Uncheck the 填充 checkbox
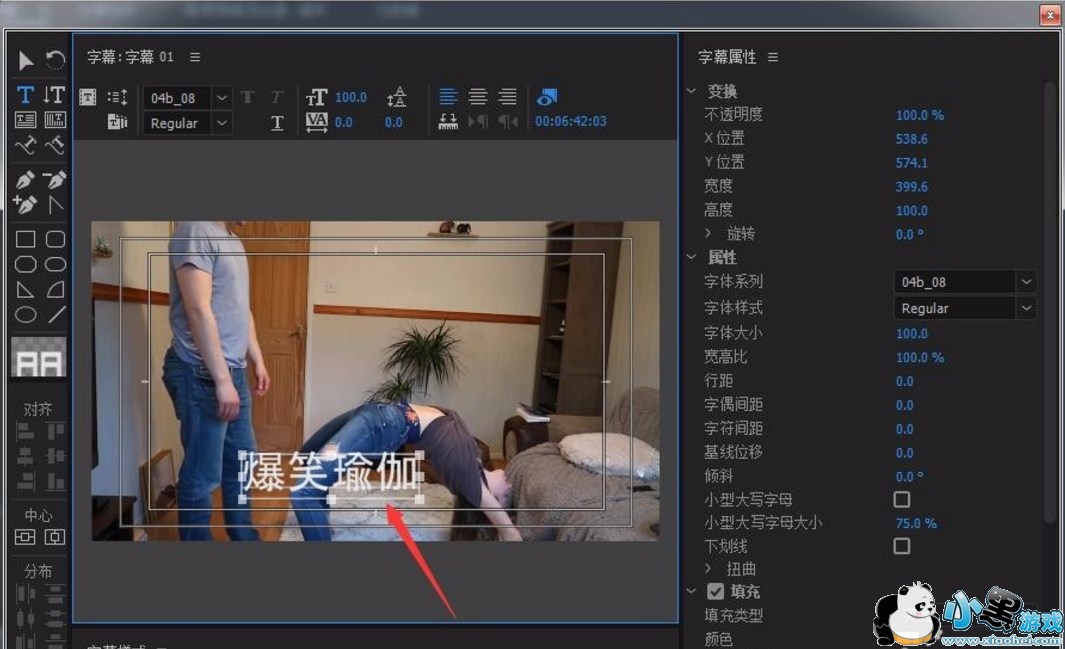Image resolution: width=1065 pixels, height=649 pixels. click(x=716, y=592)
